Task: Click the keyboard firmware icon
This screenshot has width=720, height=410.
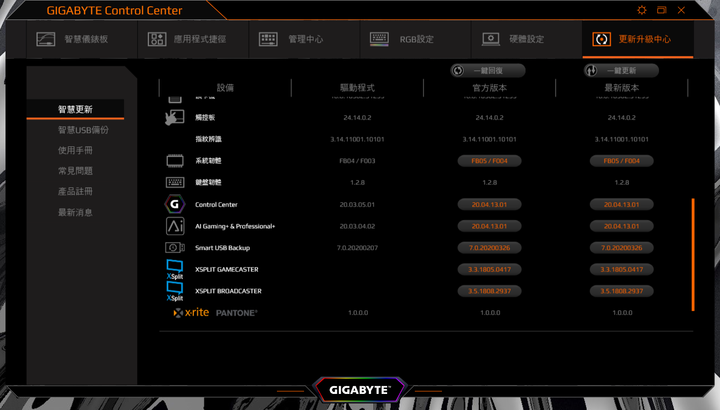Action: click(175, 182)
